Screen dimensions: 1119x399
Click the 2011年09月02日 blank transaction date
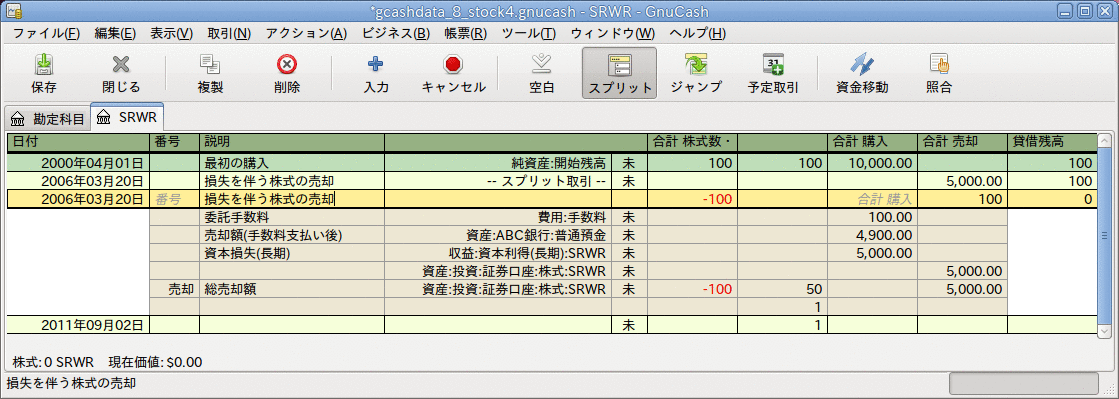(x=78, y=325)
